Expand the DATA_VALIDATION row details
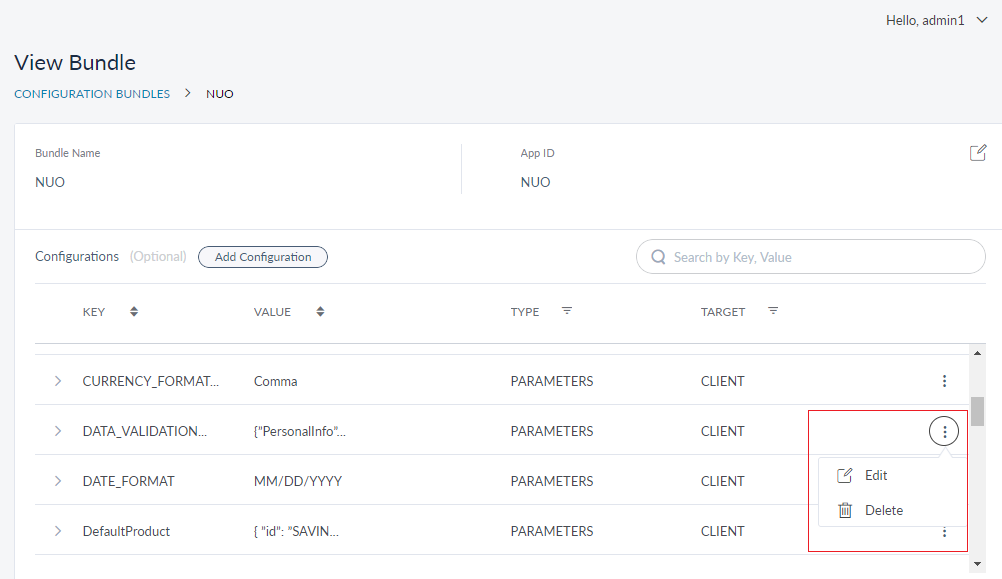1002x579 pixels. pos(58,431)
